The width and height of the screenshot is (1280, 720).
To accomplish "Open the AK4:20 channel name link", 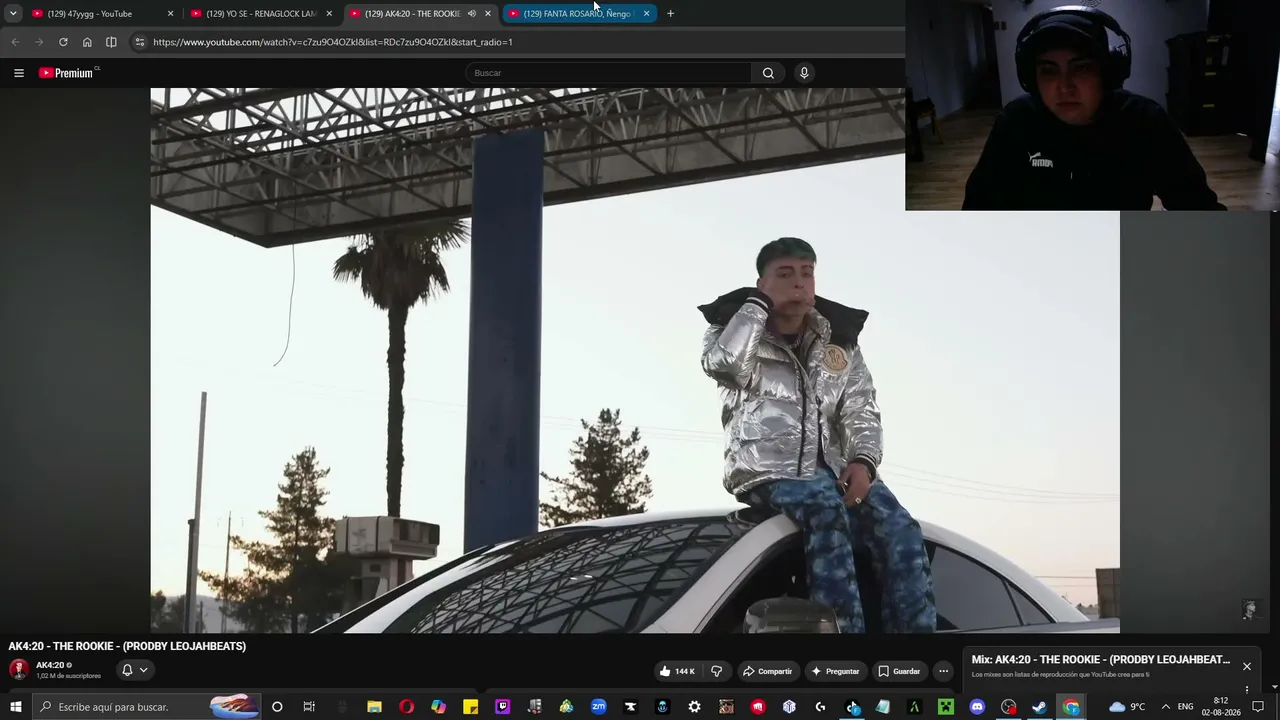I will pyautogui.click(x=50, y=665).
